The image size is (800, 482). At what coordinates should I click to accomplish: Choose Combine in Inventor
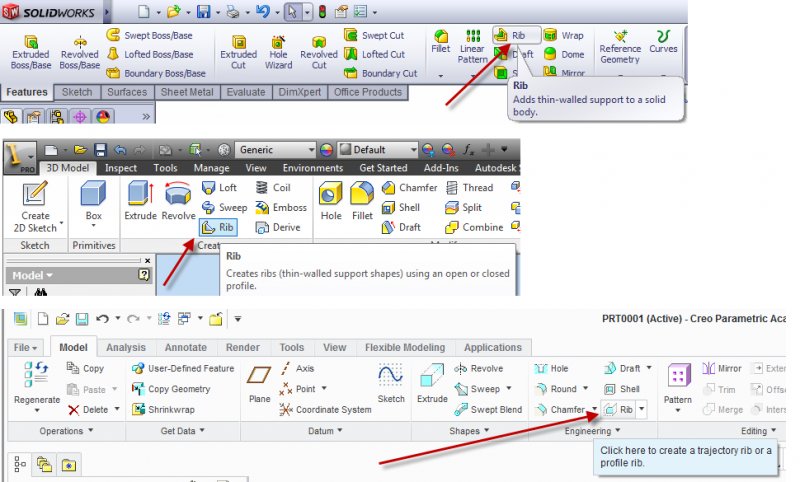tap(474, 227)
